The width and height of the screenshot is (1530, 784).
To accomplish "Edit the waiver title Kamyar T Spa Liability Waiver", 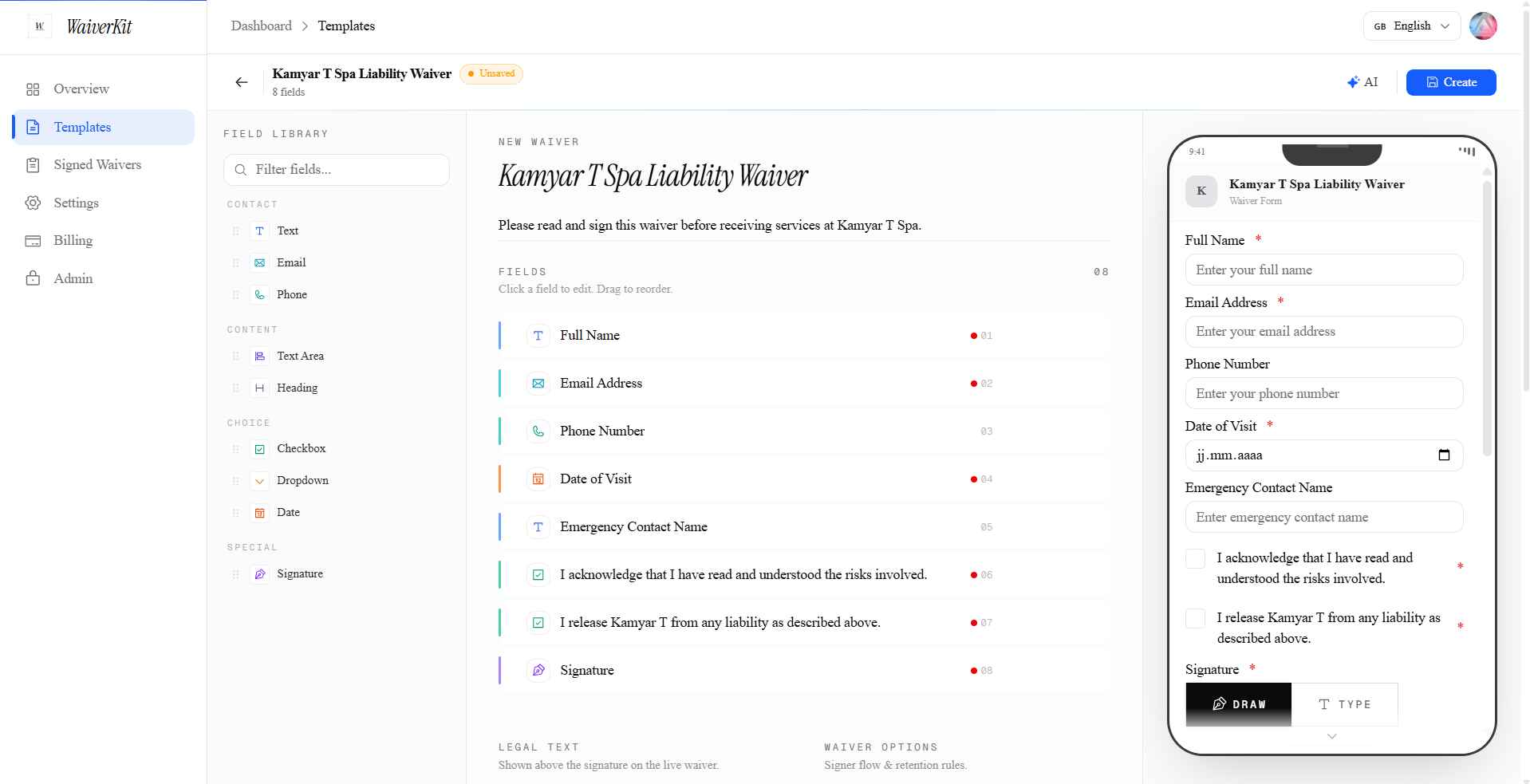I will coord(653,176).
